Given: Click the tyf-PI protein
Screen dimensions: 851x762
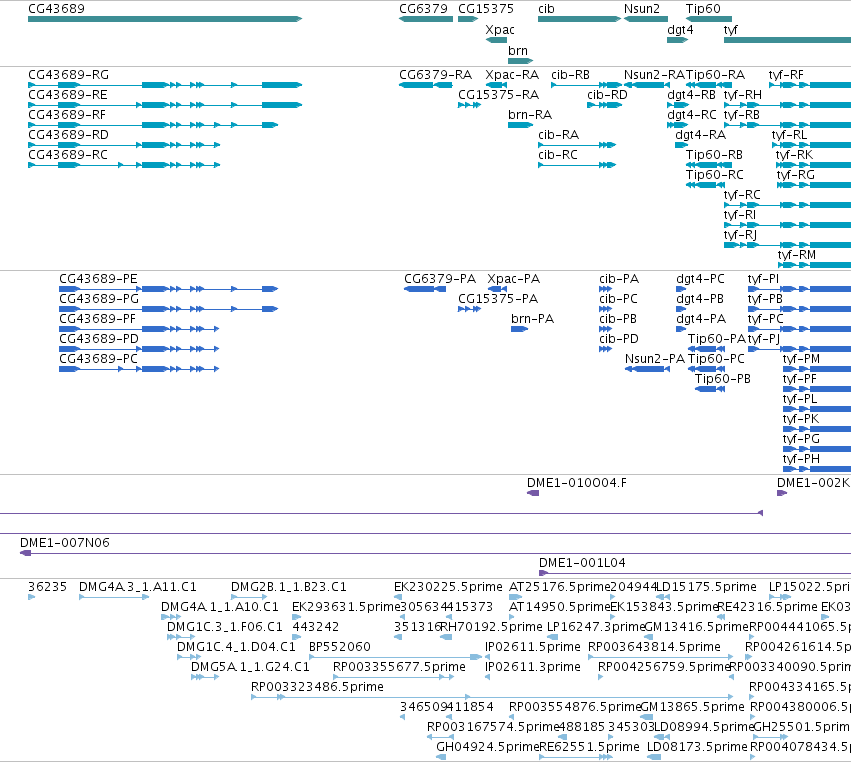Looking at the screenshot, I should point(799,289).
